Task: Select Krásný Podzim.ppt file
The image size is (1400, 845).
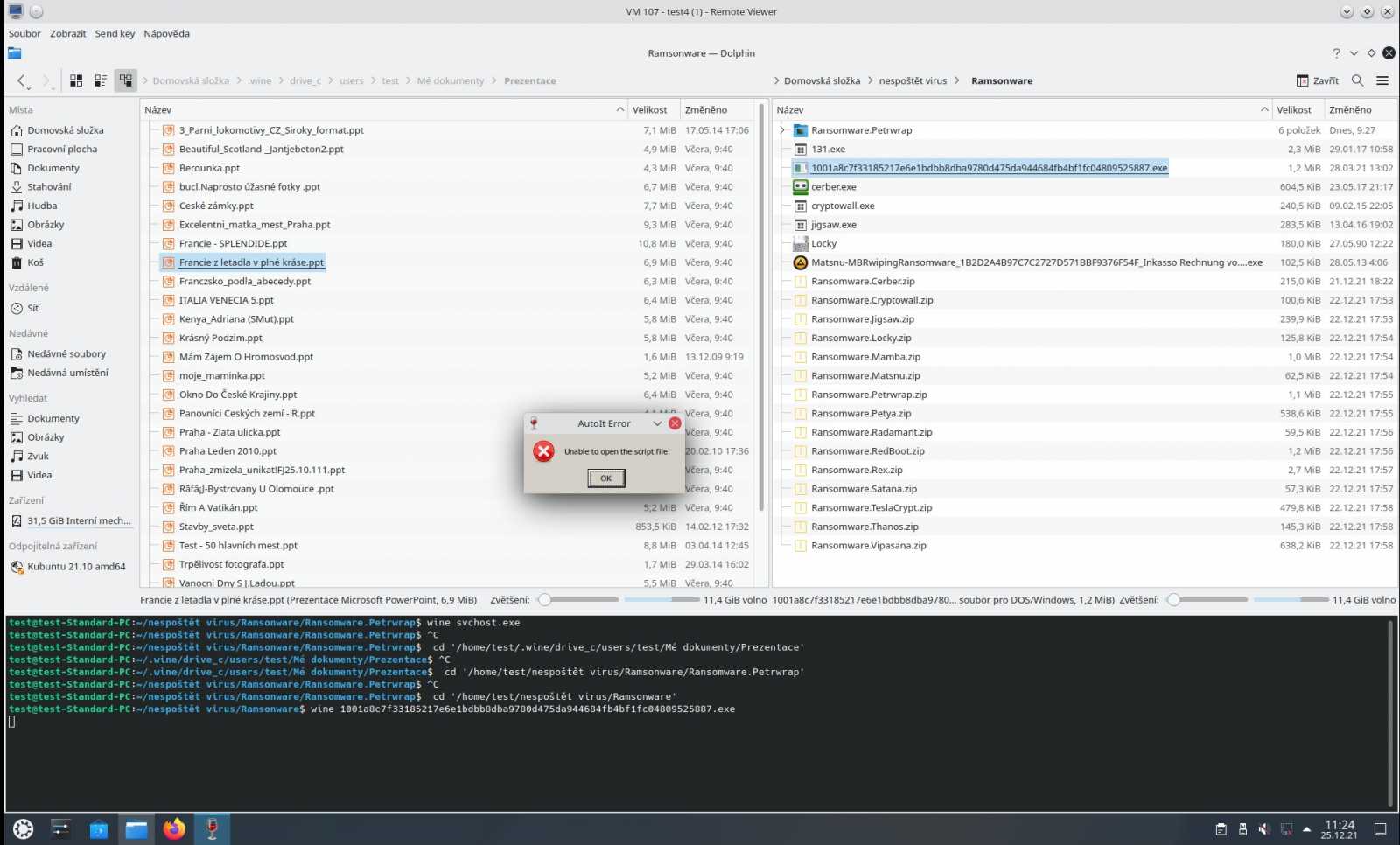Action: 220,338
